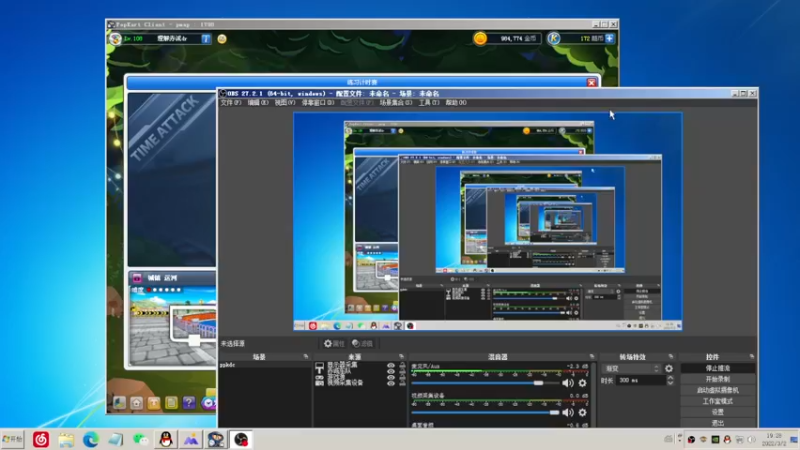Mute the 视频采集设备 mixer speaker icon
This screenshot has height=450, width=800.
click(567, 412)
